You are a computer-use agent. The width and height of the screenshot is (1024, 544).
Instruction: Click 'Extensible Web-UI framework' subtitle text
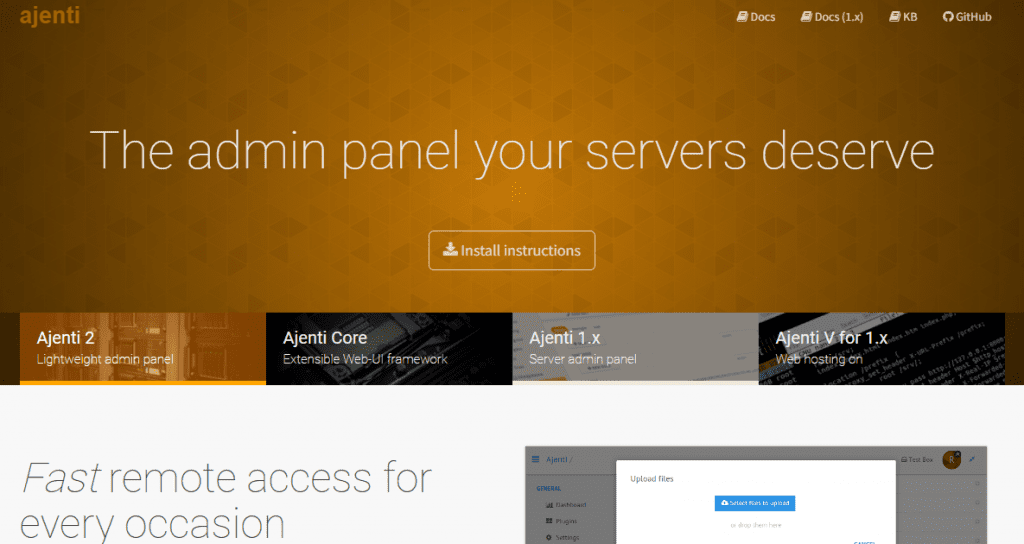tap(365, 359)
